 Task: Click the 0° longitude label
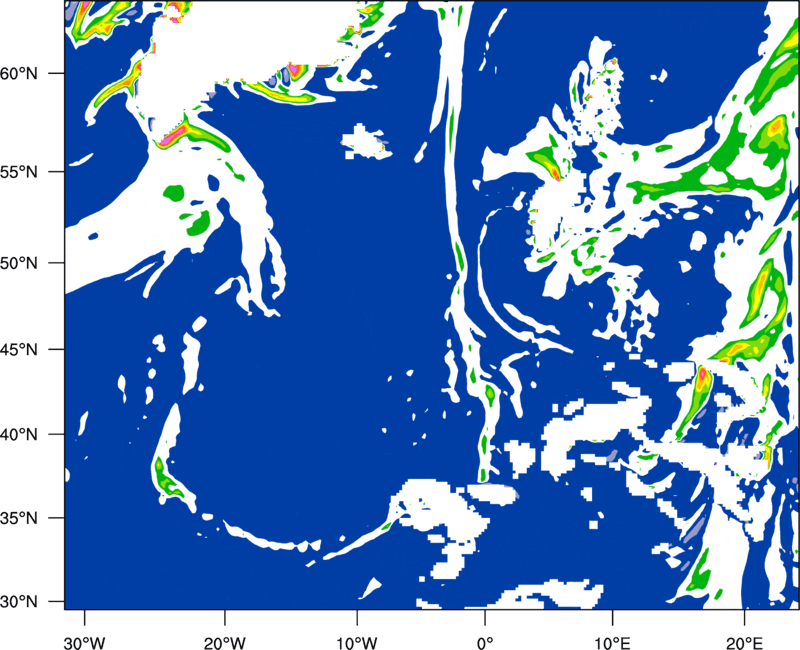[485, 642]
